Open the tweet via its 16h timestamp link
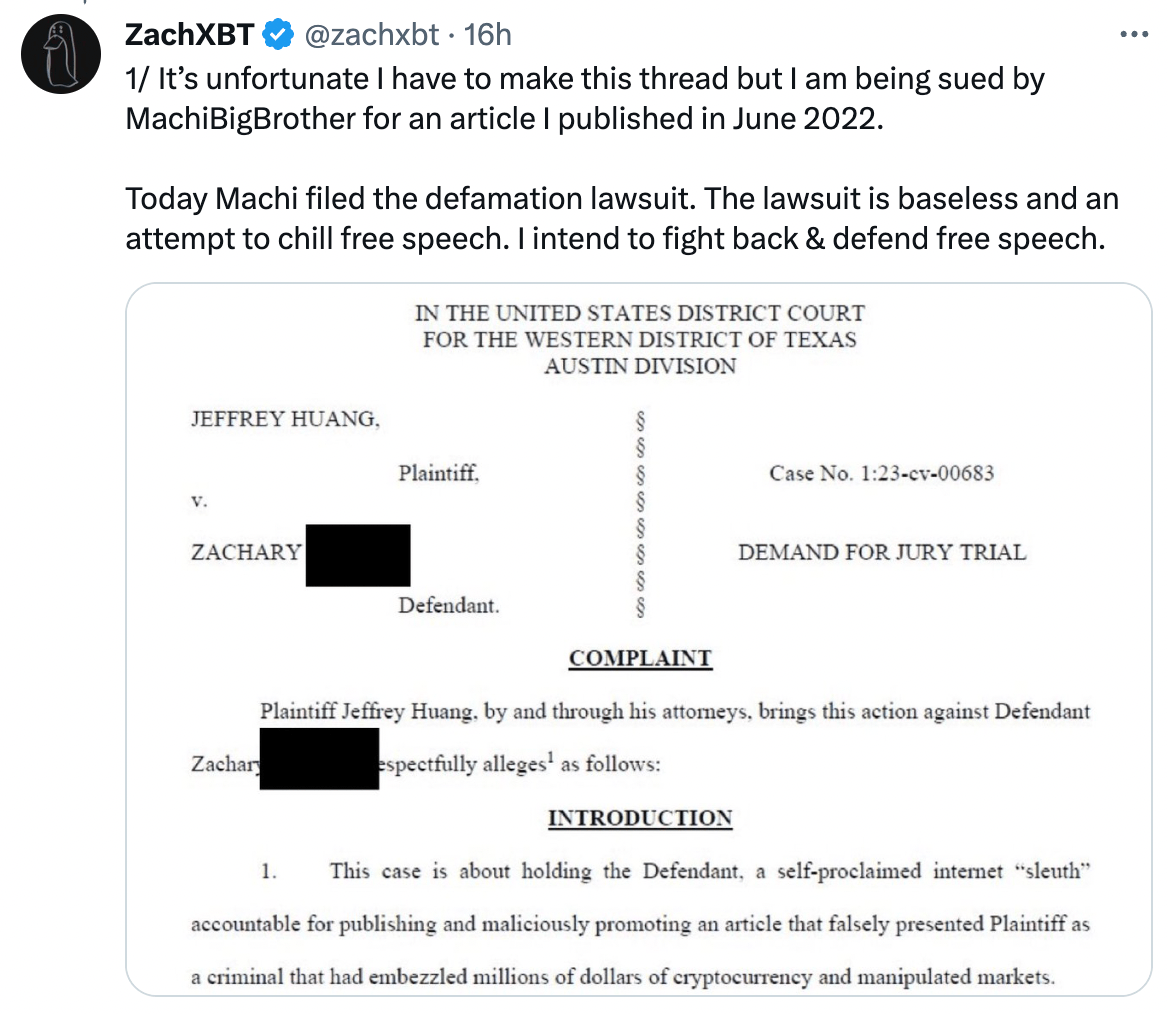Screen dimensions: 1168x1014 point(488,34)
